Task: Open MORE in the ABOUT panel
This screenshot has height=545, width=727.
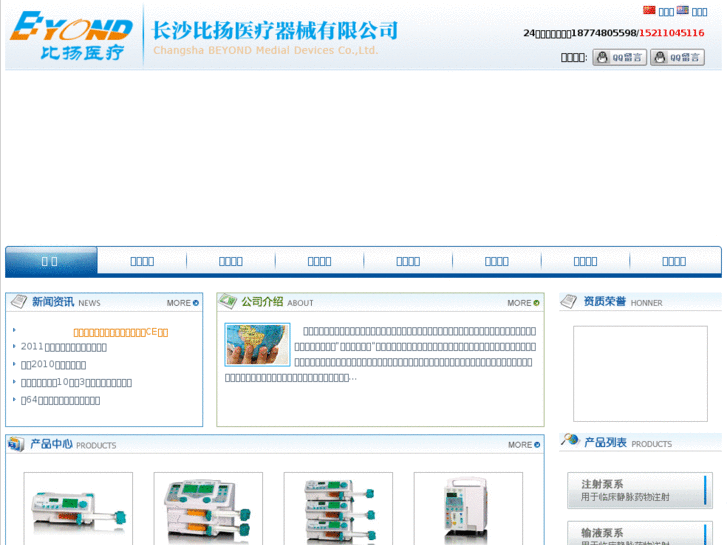Action: tap(523, 303)
